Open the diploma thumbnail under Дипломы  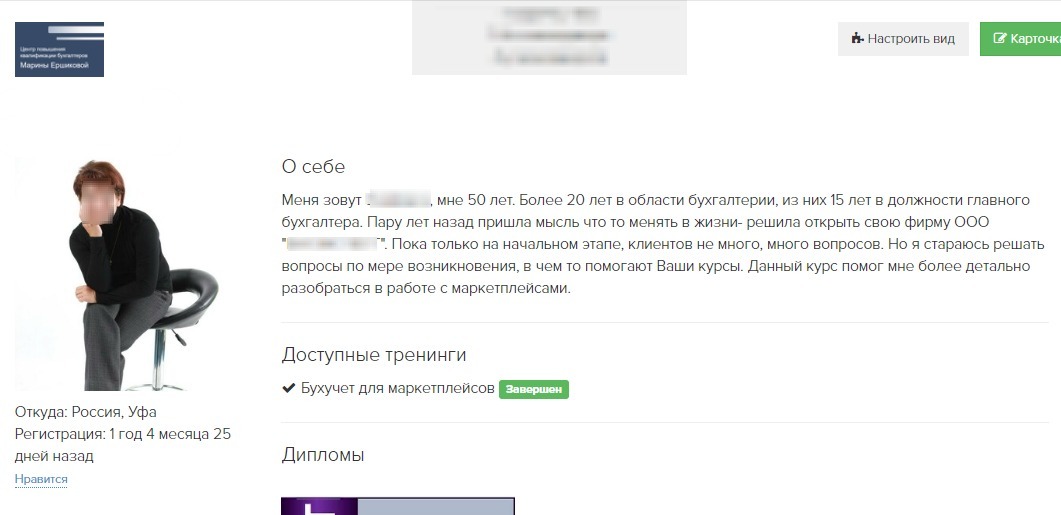pyautogui.click(x=398, y=506)
